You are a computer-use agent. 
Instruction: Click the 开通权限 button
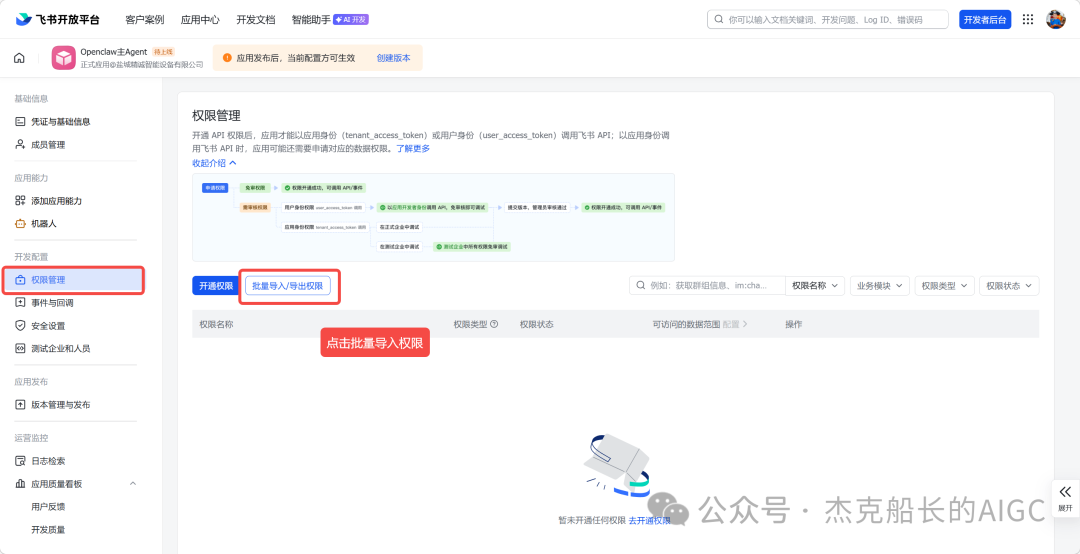click(216, 286)
